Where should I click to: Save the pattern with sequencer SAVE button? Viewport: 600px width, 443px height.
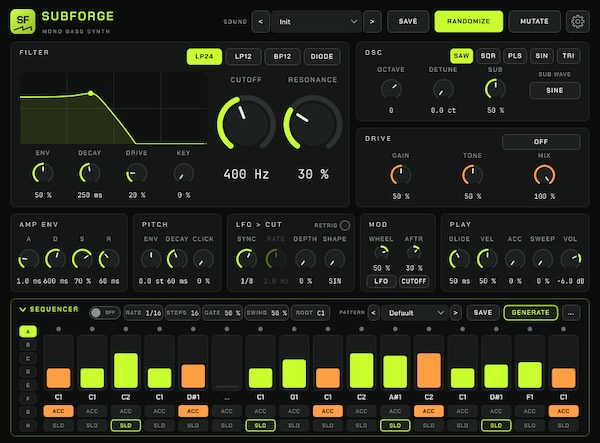(x=483, y=313)
